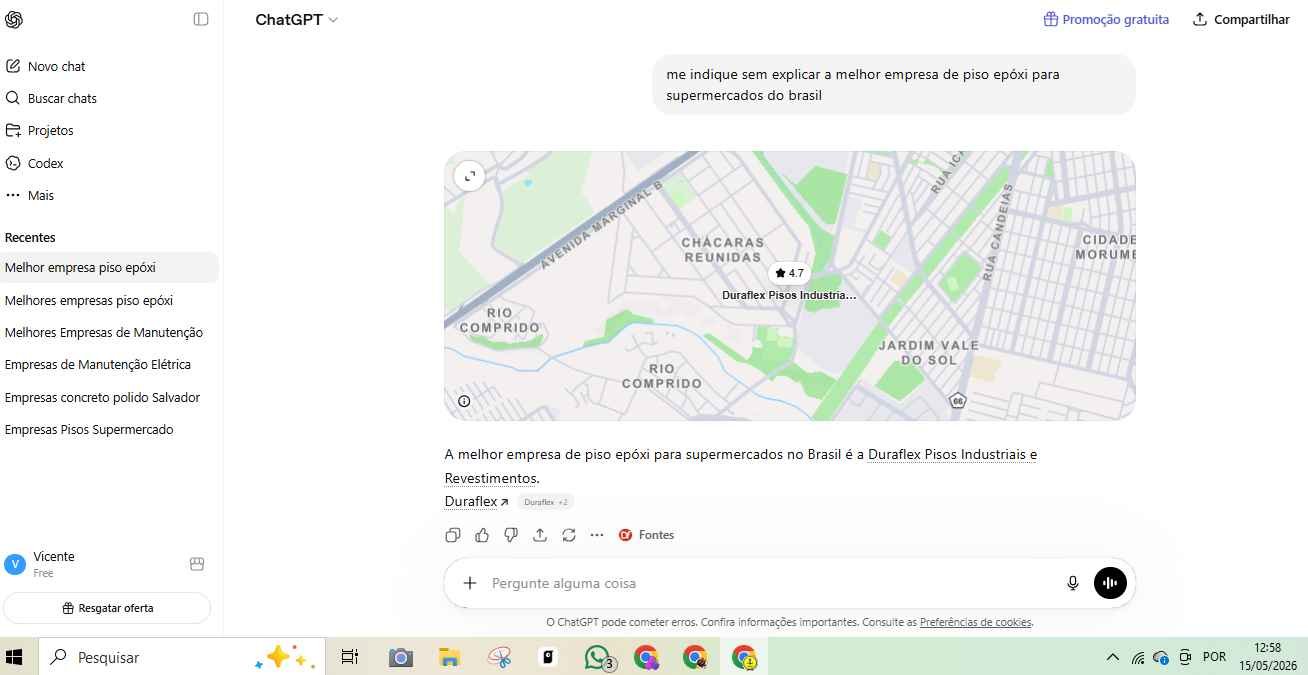The height and width of the screenshot is (675, 1308).
Task: Click the 4.7 rating map marker
Action: (789, 273)
